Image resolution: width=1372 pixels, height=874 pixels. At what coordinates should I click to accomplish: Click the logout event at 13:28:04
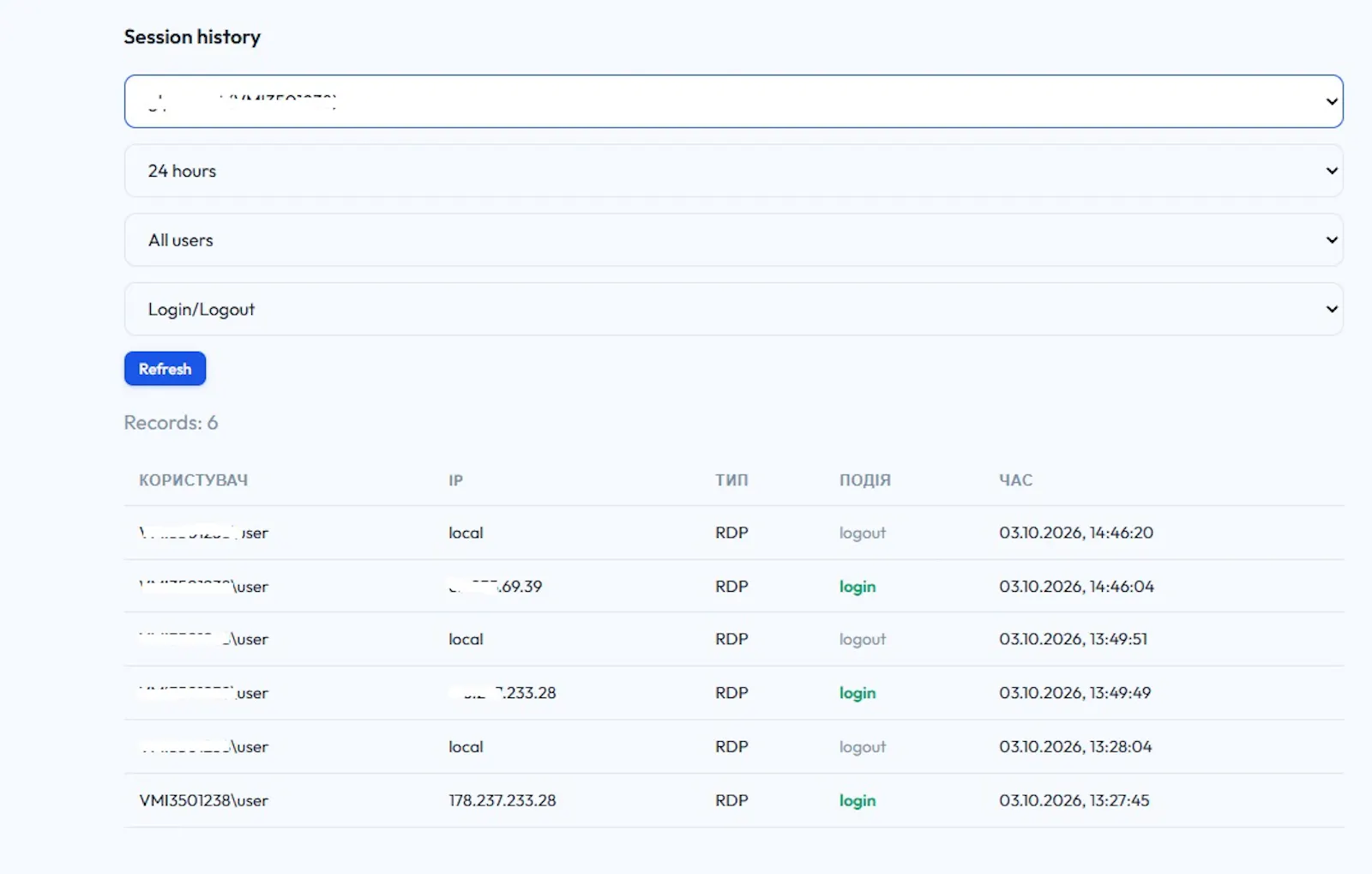tap(862, 747)
